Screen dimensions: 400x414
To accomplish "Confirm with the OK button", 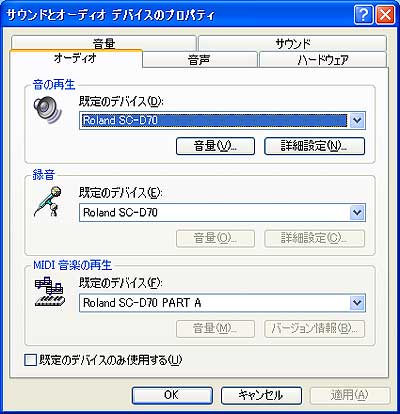I will pos(172,395).
